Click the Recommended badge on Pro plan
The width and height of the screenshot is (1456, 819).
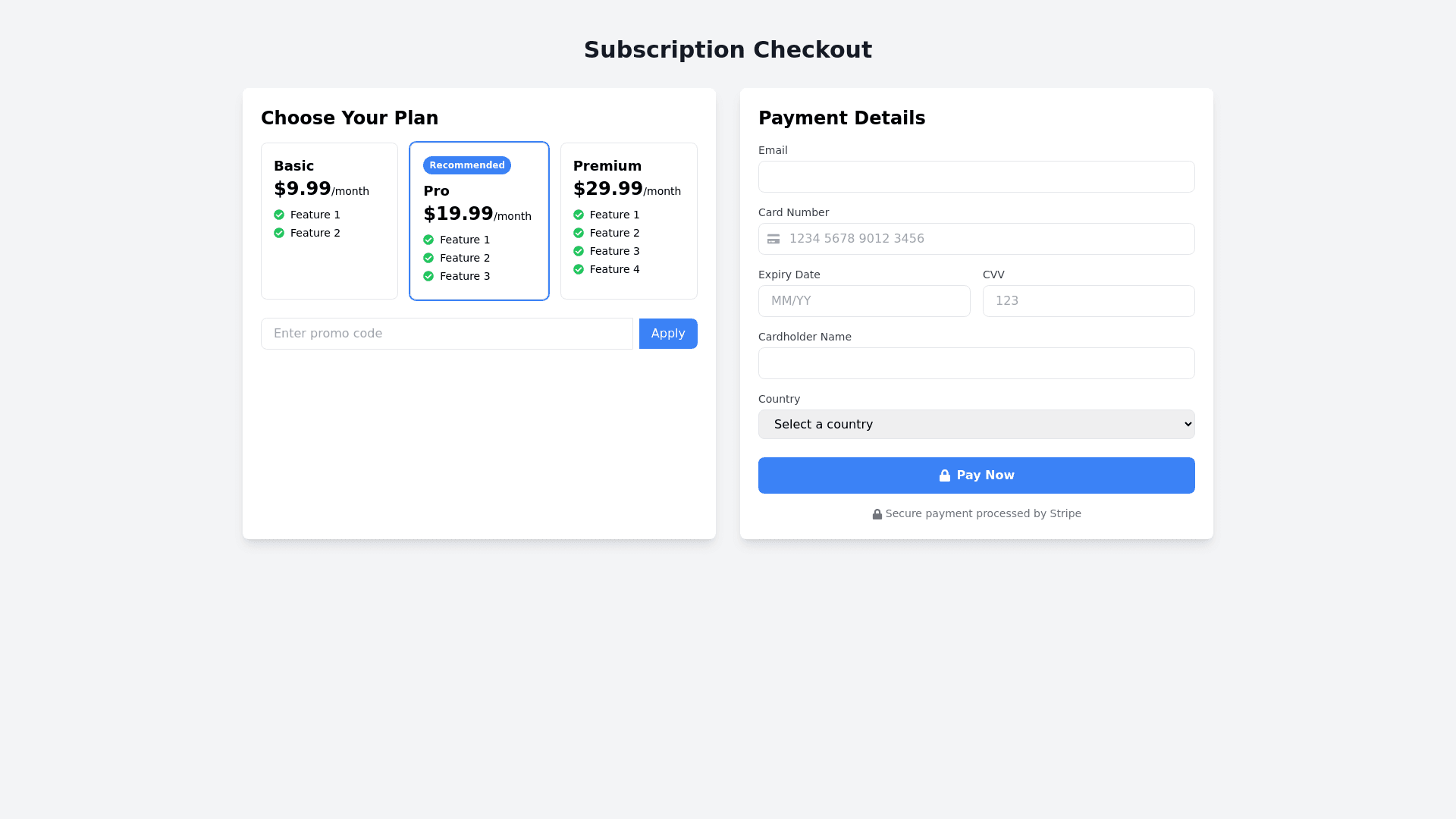(x=467, y=165)
